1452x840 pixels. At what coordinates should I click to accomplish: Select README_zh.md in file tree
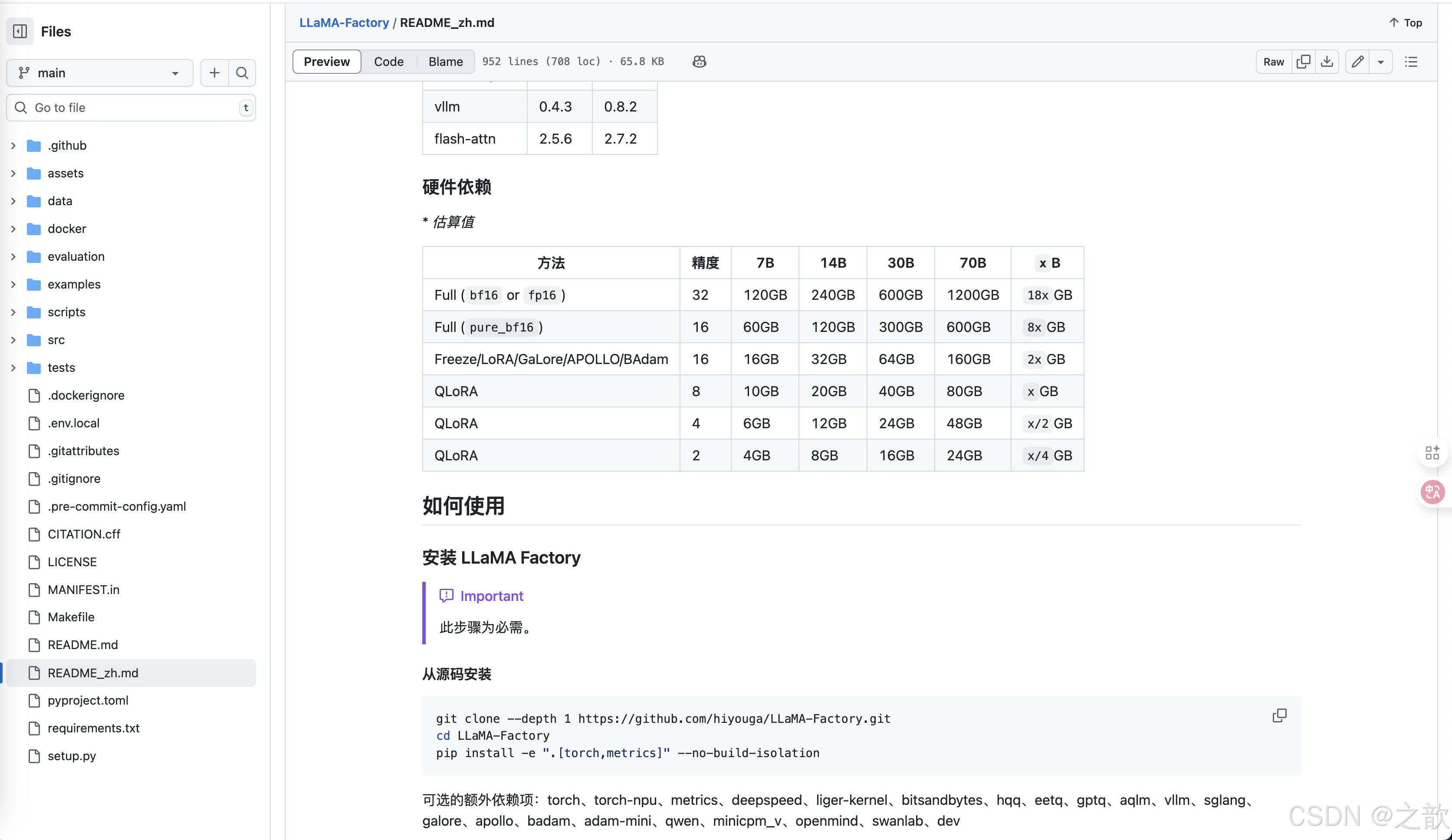point(131,673)
